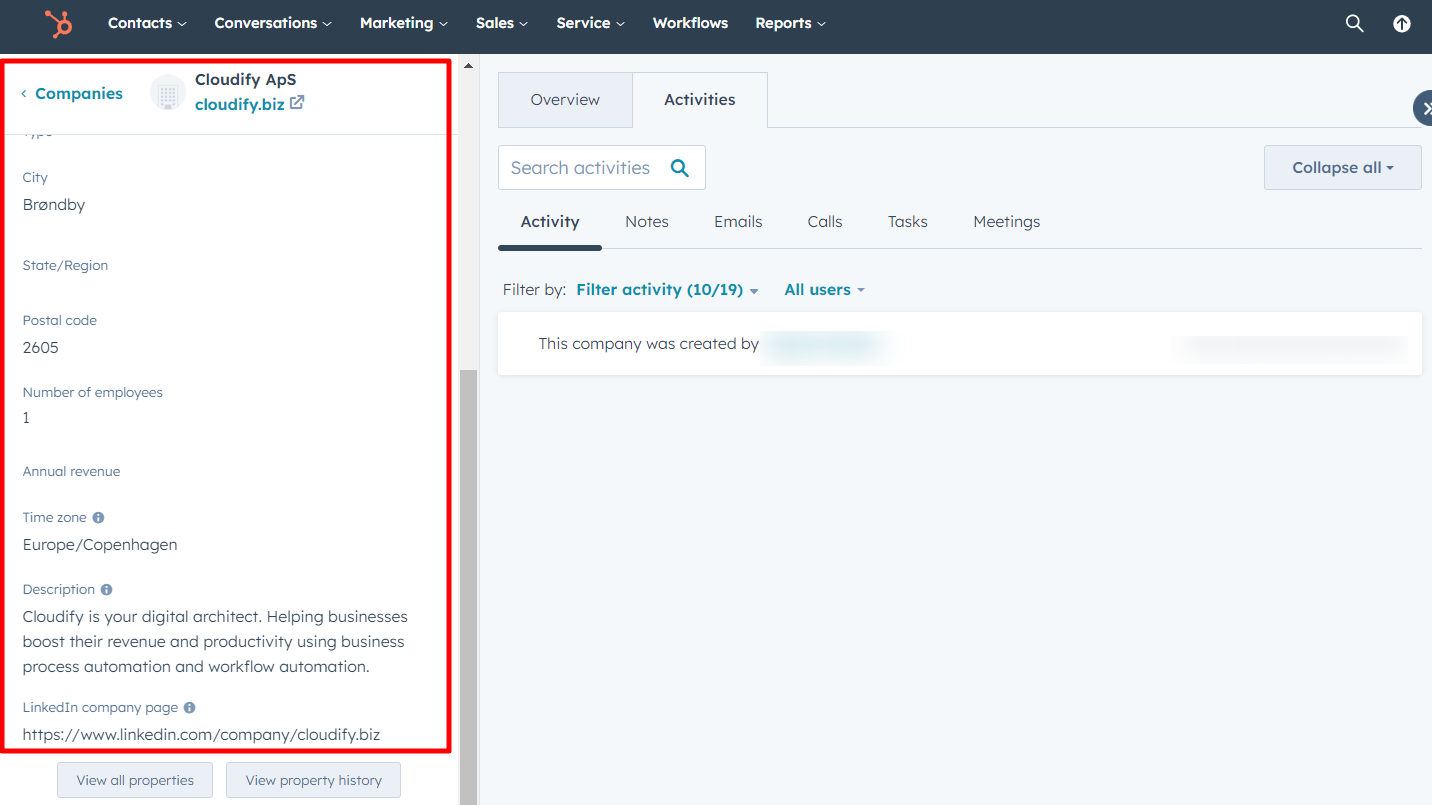
Task: Click the HubSpot sprocket logo
Action: point(58,25)
